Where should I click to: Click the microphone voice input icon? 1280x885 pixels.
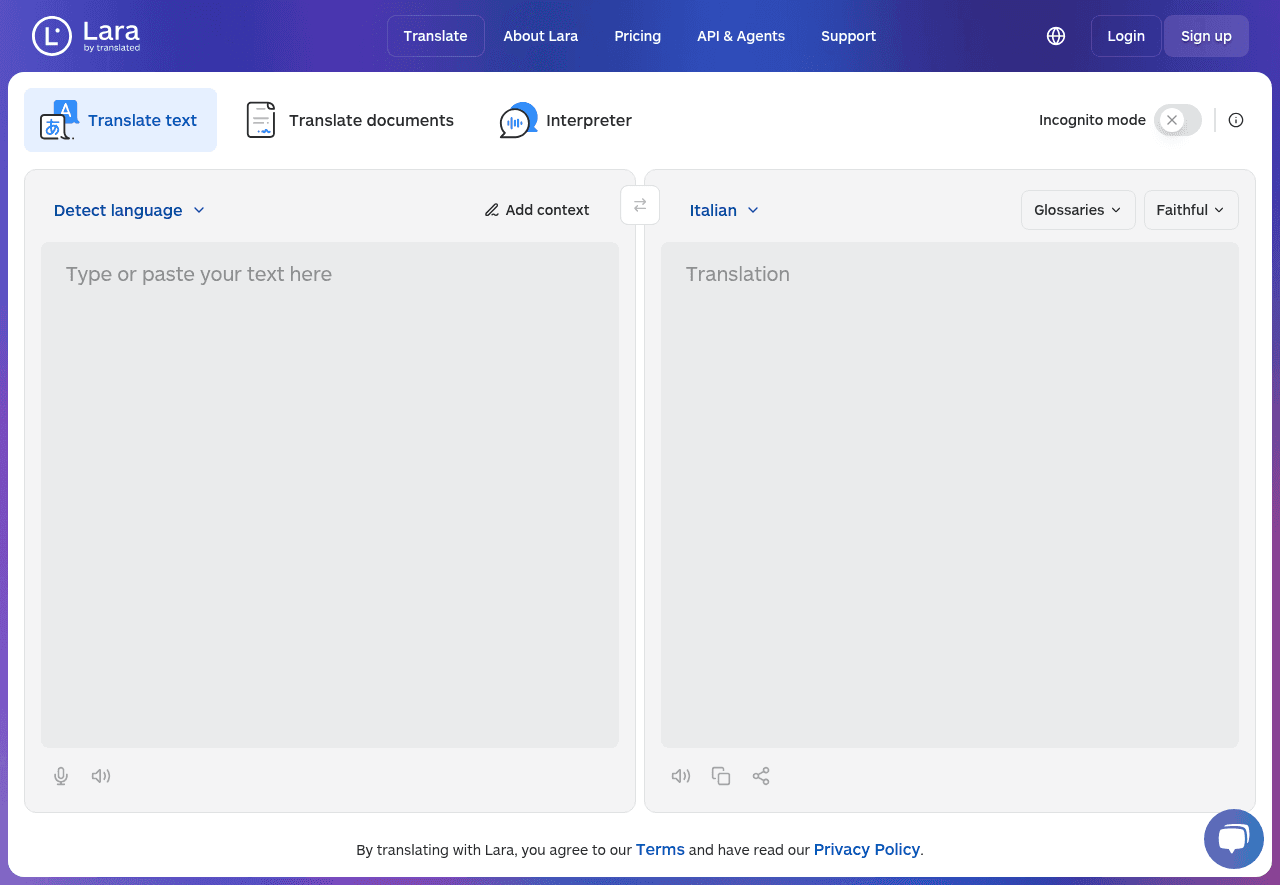coord(61,776)
